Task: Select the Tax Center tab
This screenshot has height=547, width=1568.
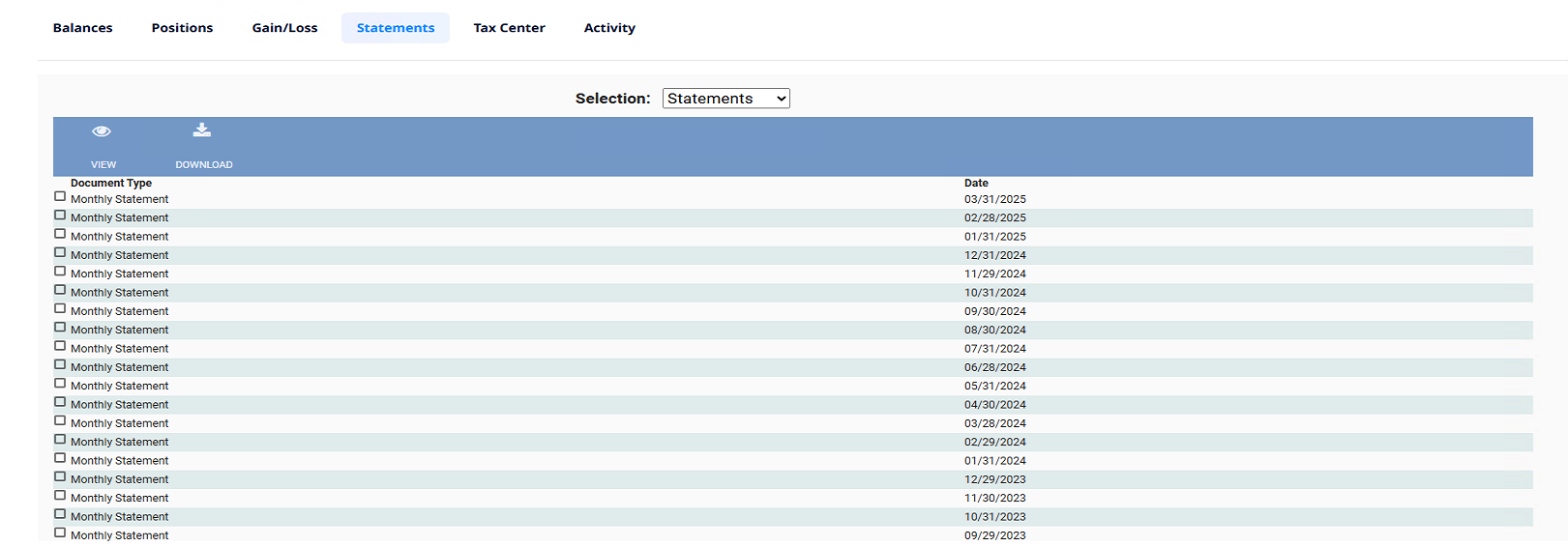Action: pos(509,28)
